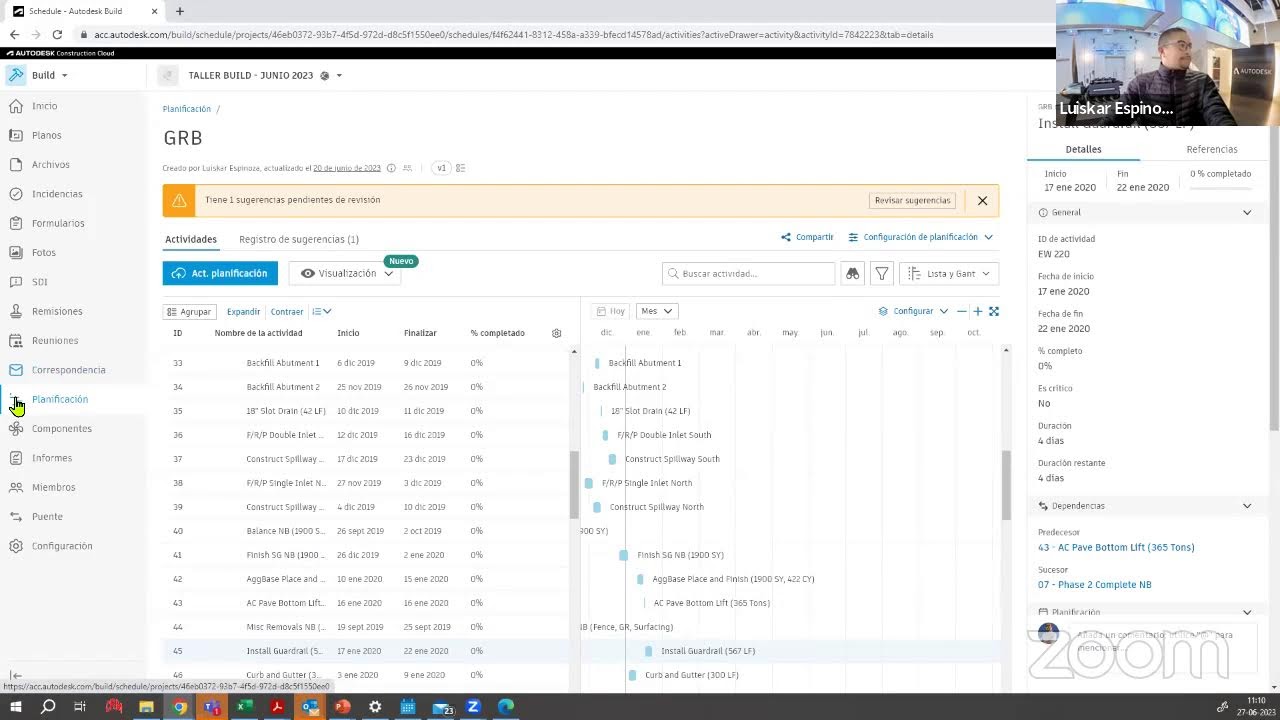1280x720 pixels.
Task: Open Informes module
Action: (x=51, y=458)
